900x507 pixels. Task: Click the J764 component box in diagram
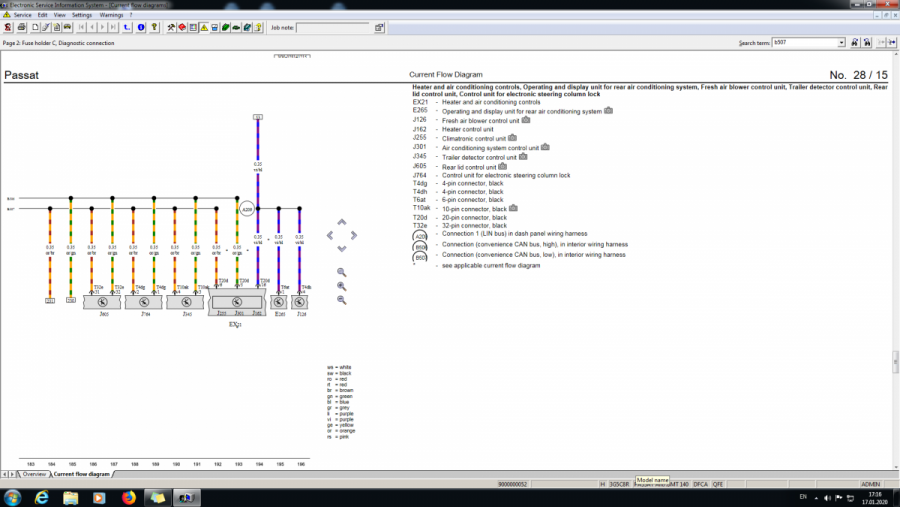145,301
